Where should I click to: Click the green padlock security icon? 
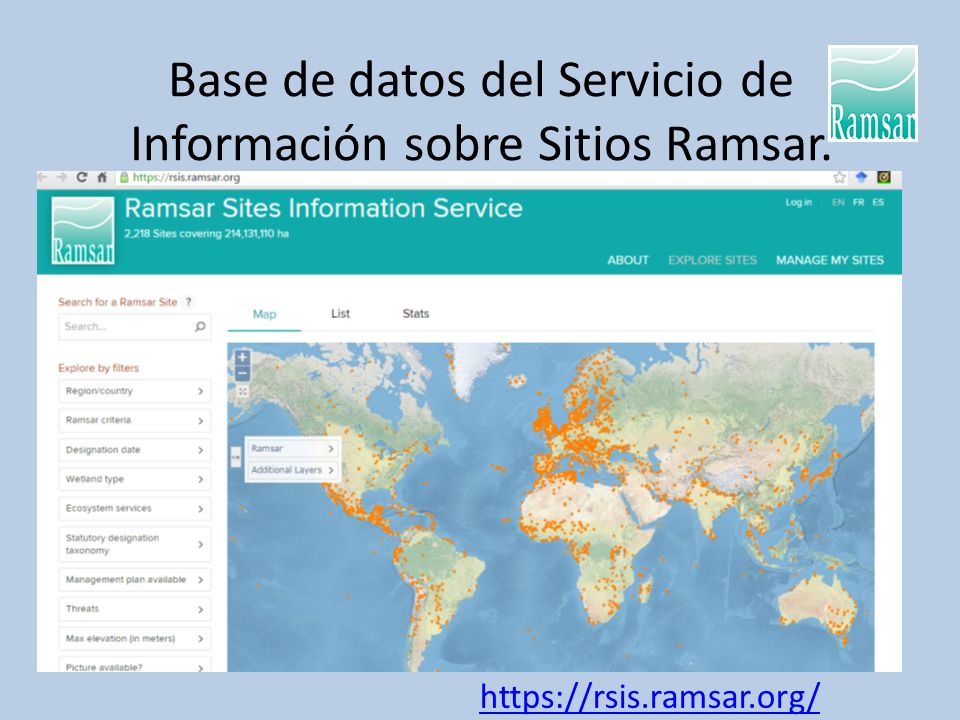[124, 178]
